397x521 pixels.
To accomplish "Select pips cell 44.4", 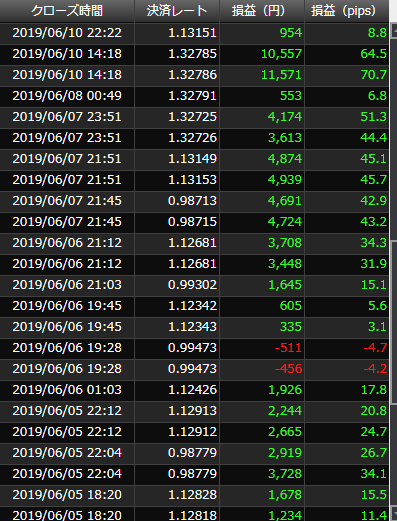I will click(347, 138).
